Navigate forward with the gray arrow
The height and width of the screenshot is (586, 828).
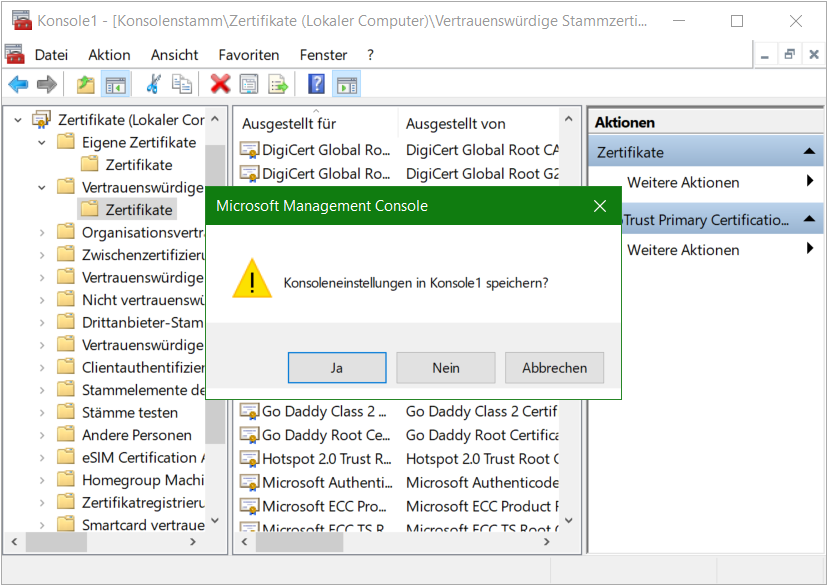pyautogui.click(x=46, y=84)
